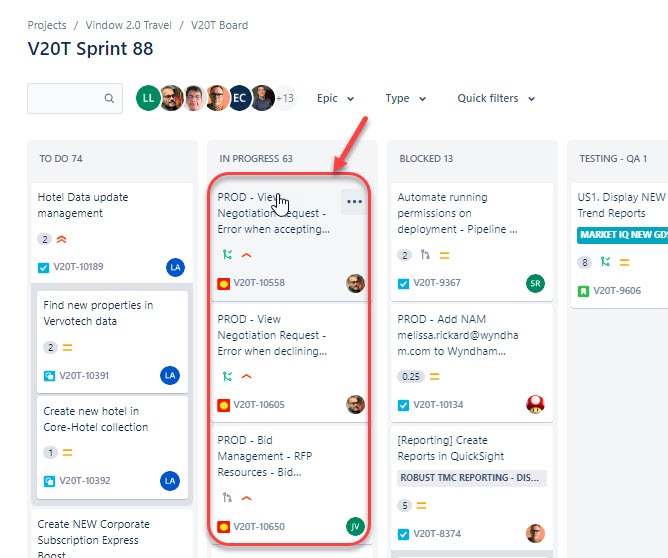Viewport: 668px width, 558px height.
Task: Click assignee photo on V20T-10605 card
Action: tap(355, 405)
